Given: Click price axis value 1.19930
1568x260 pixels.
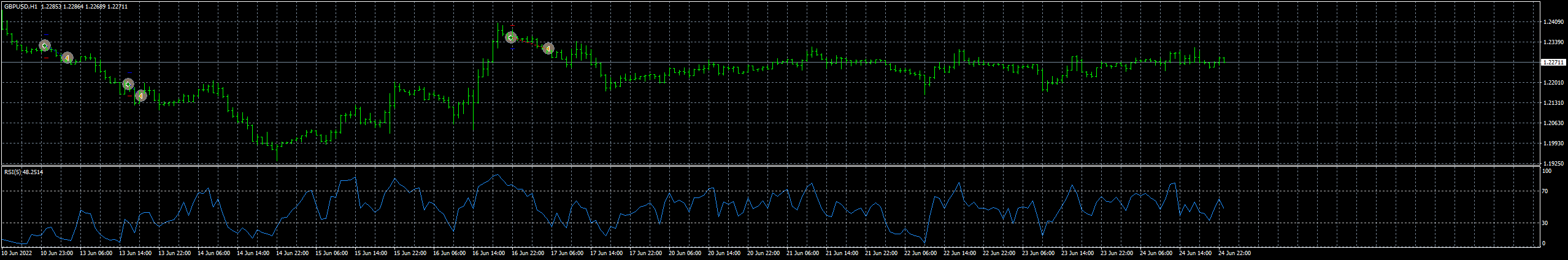Looking at the screenshot, I should 1554,143.
